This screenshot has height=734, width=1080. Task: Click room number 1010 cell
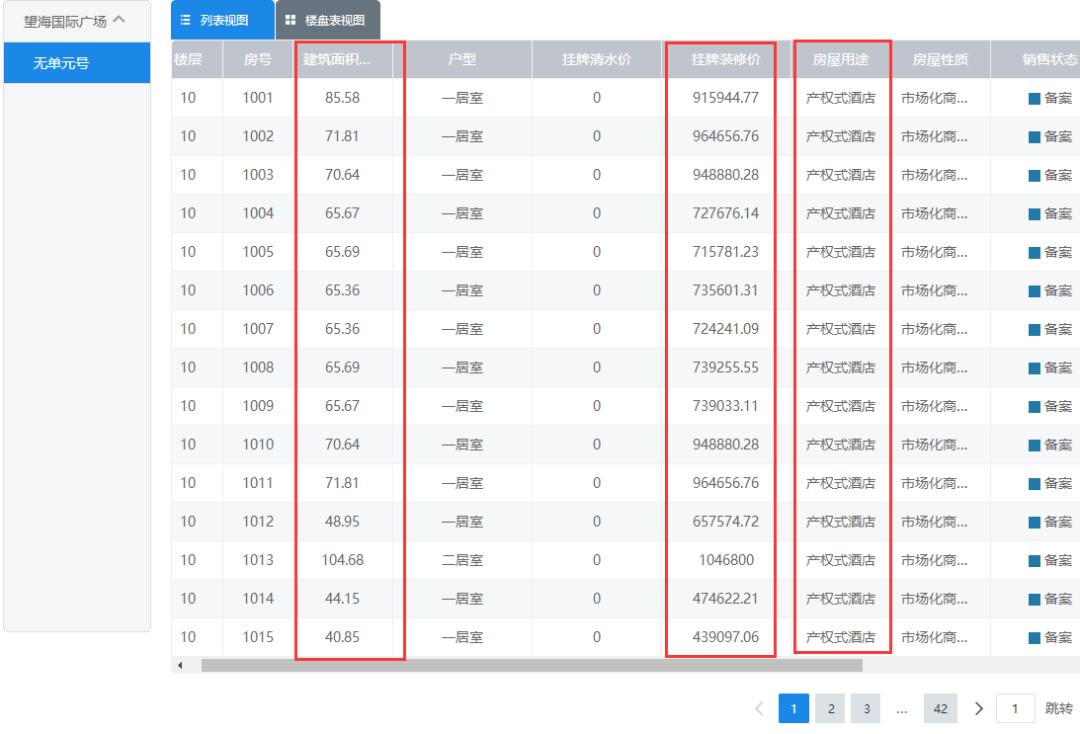coord(258,445)
